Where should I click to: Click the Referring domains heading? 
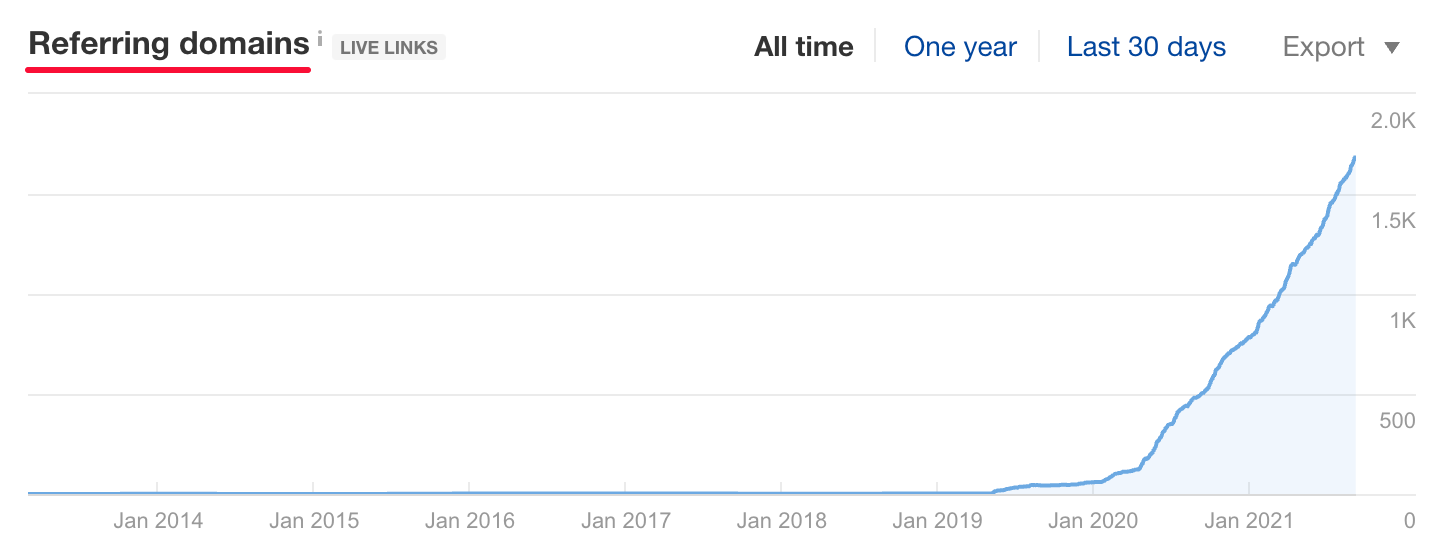coord(169,44)
